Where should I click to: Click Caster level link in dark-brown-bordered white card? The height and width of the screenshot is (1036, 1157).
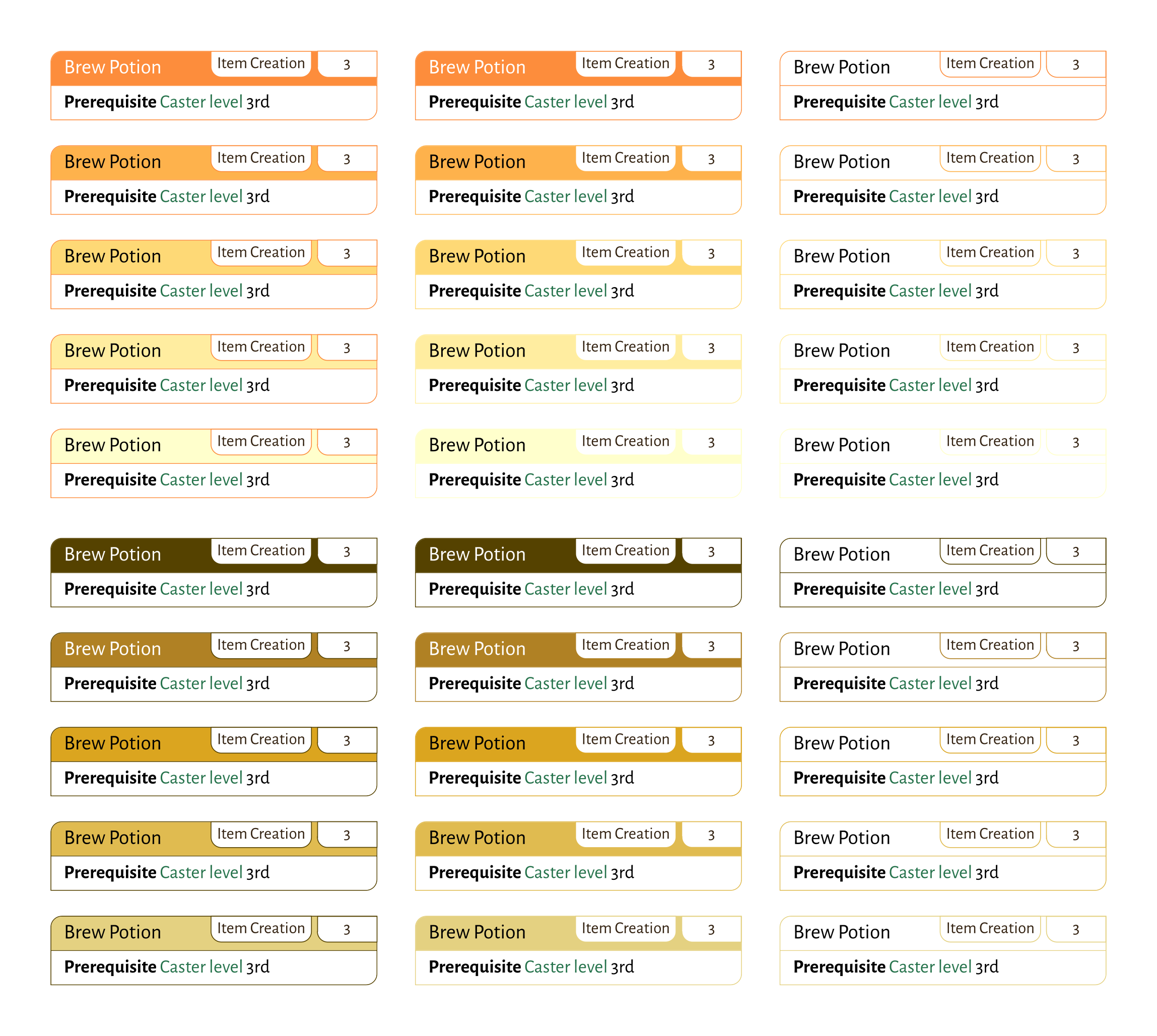(930, 589)
